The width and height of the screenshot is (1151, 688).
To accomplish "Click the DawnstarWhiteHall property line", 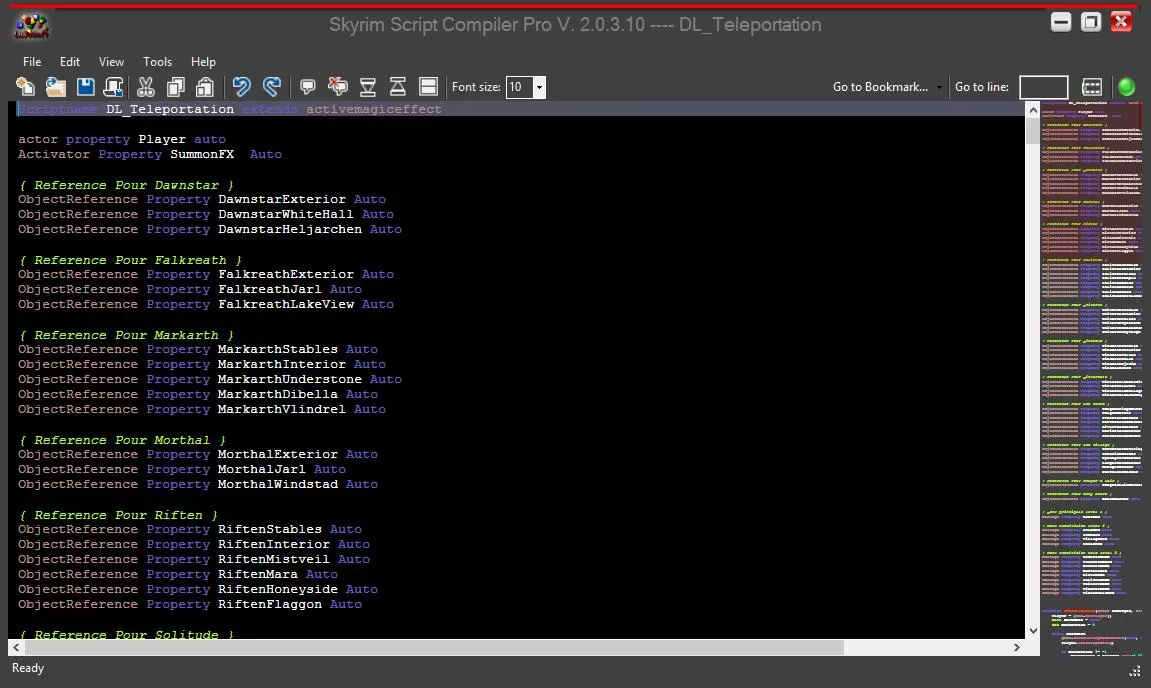I will [206, 214].
